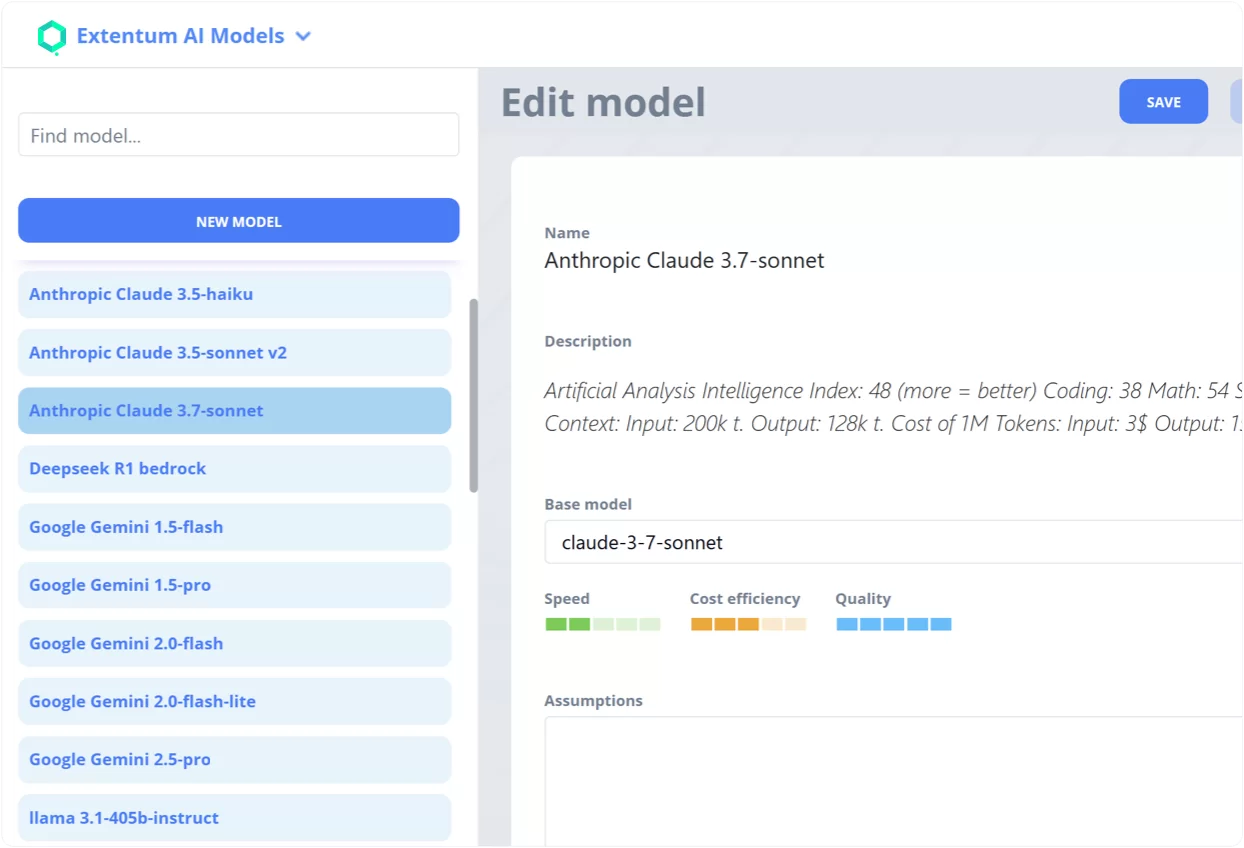1244x848 pixels.
Task: Open llama 3.1-405b-instruct model
Action: 235,817
